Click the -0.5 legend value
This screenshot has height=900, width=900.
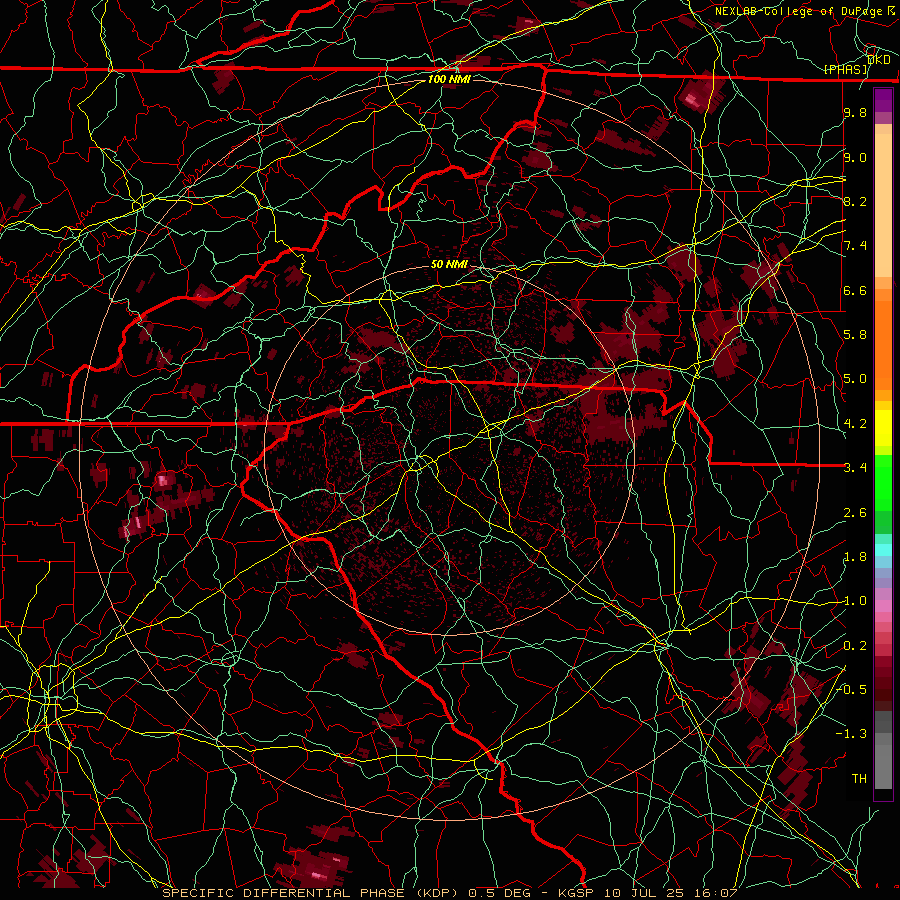(x=851, y=690)
